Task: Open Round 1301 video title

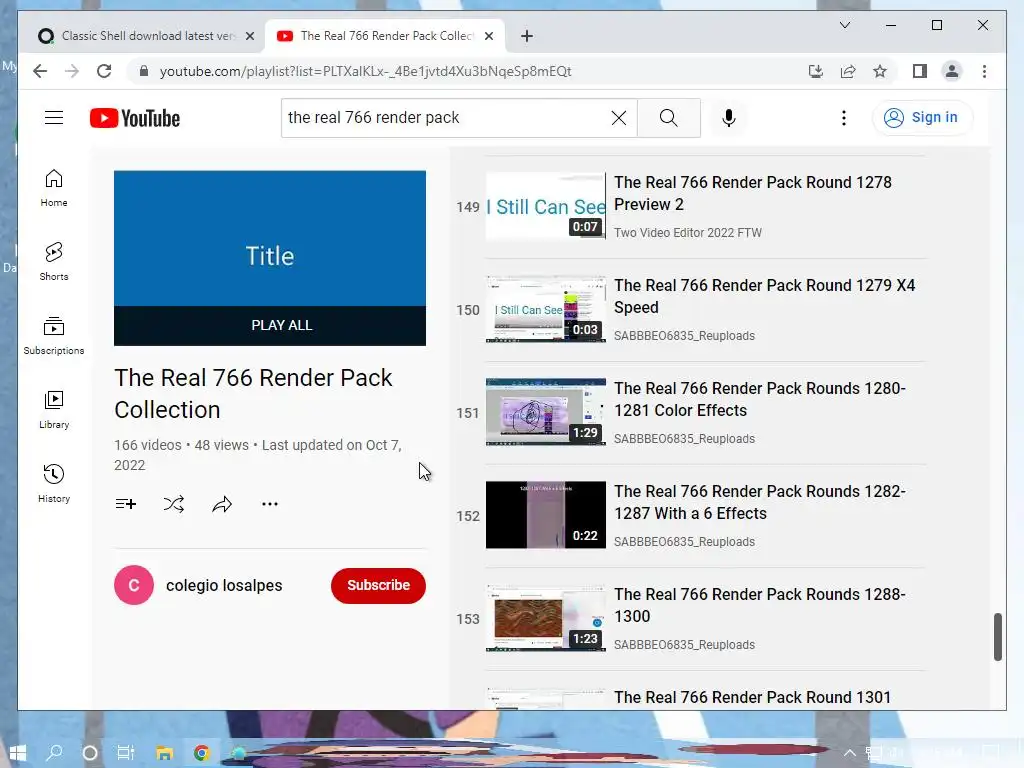Action: [x=752, y=697]
